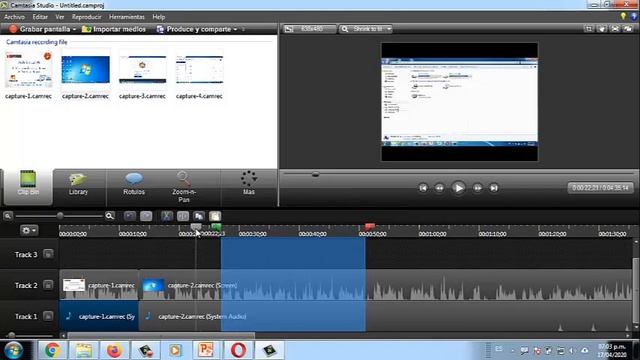Play the preview video
Viewport: 640px width, 360px height.
click(458, 188)
